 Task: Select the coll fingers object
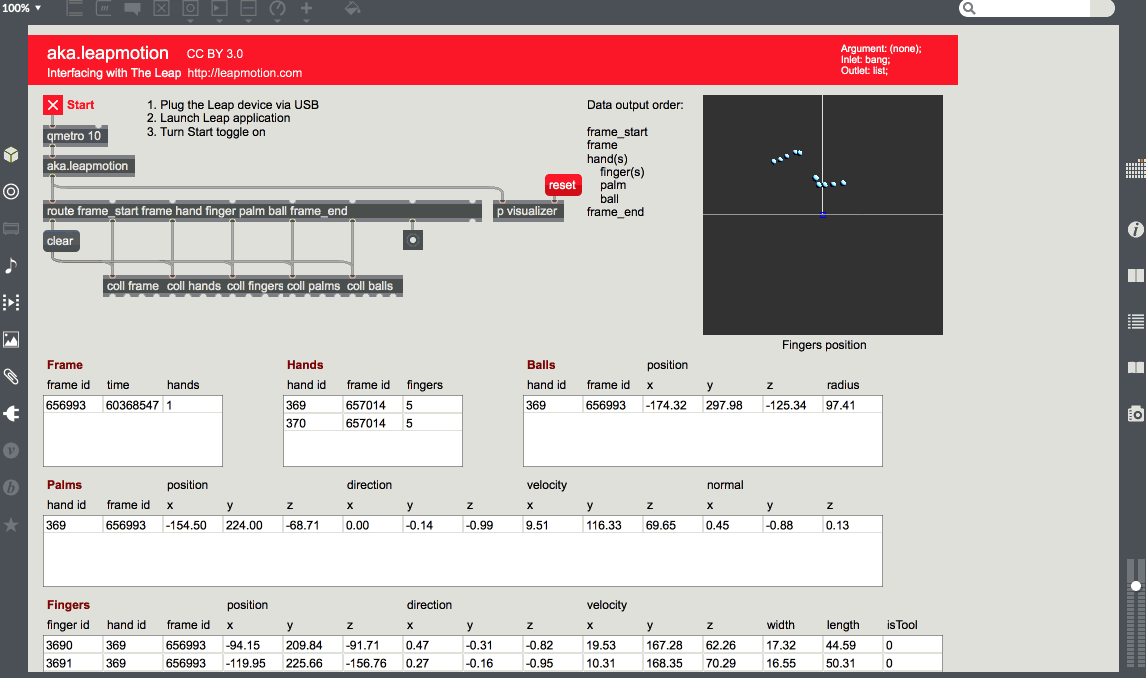[254, 286]
